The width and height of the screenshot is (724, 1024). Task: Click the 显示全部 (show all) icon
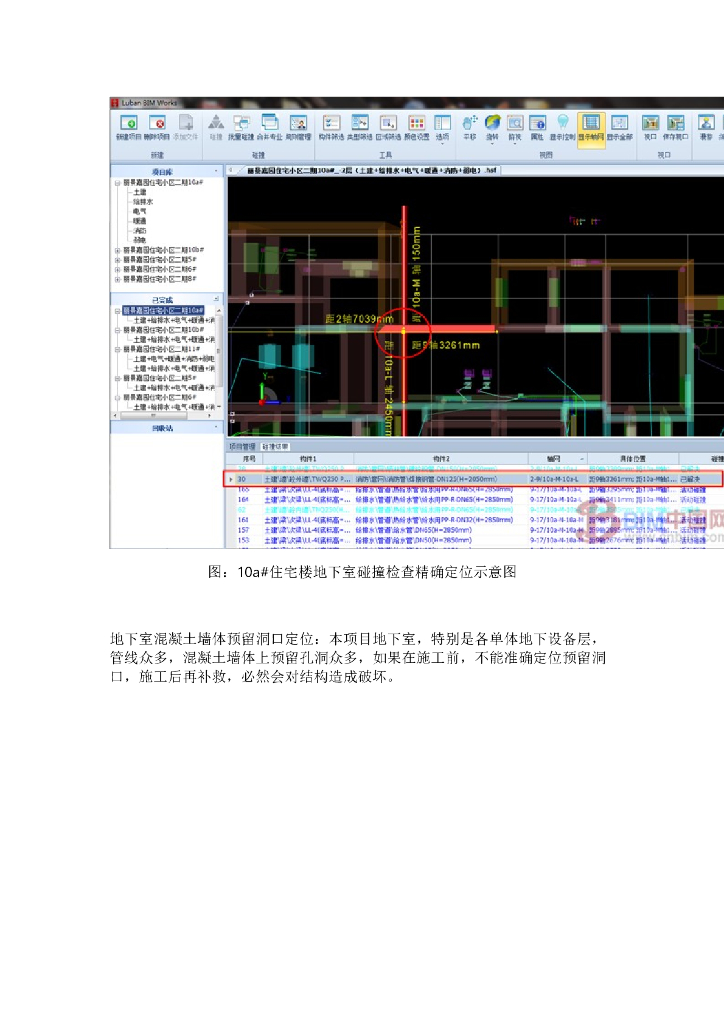(620, 127)
